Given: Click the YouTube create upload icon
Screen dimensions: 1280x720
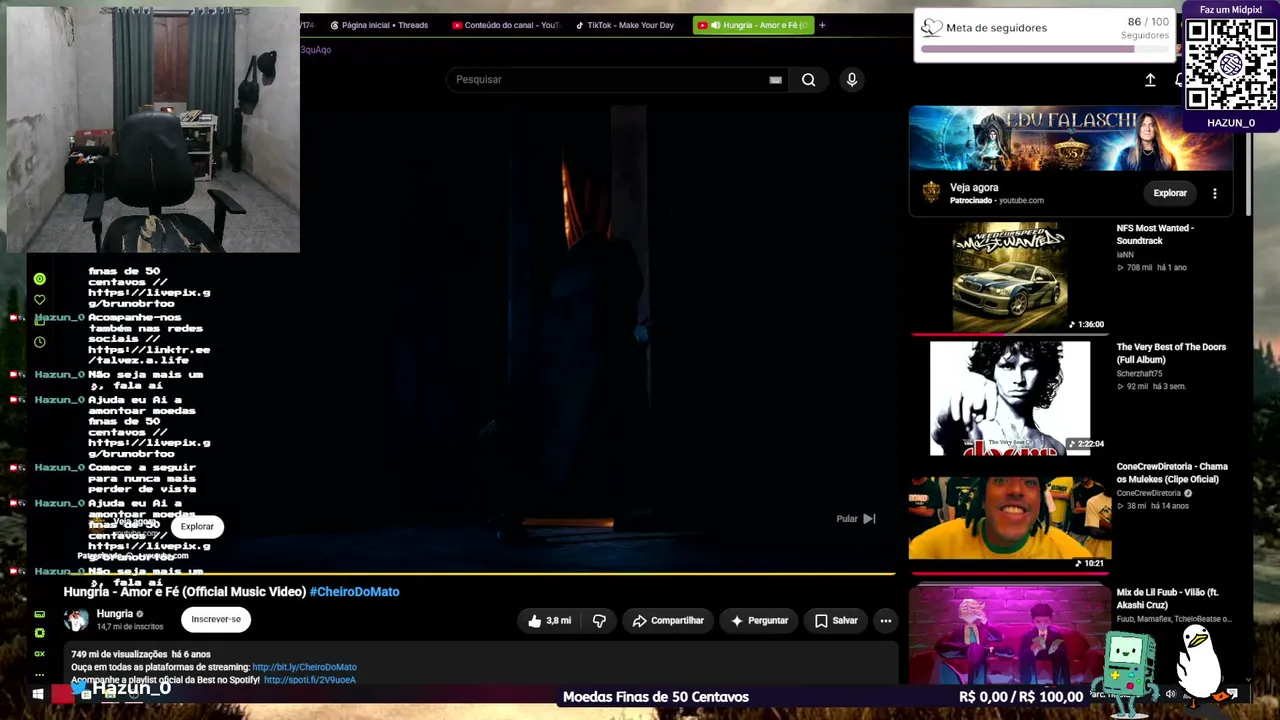Looking at the screenshot, I should 1150,80.
